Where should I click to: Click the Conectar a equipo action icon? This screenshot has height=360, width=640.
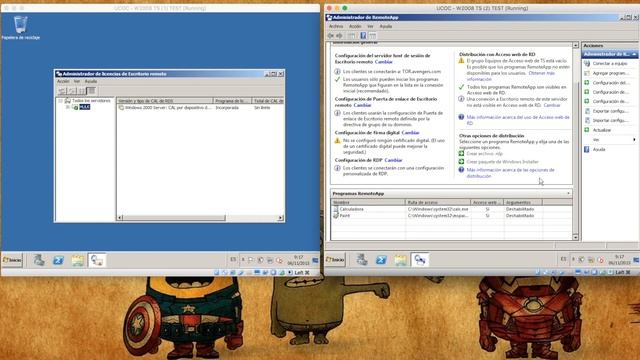587,64
